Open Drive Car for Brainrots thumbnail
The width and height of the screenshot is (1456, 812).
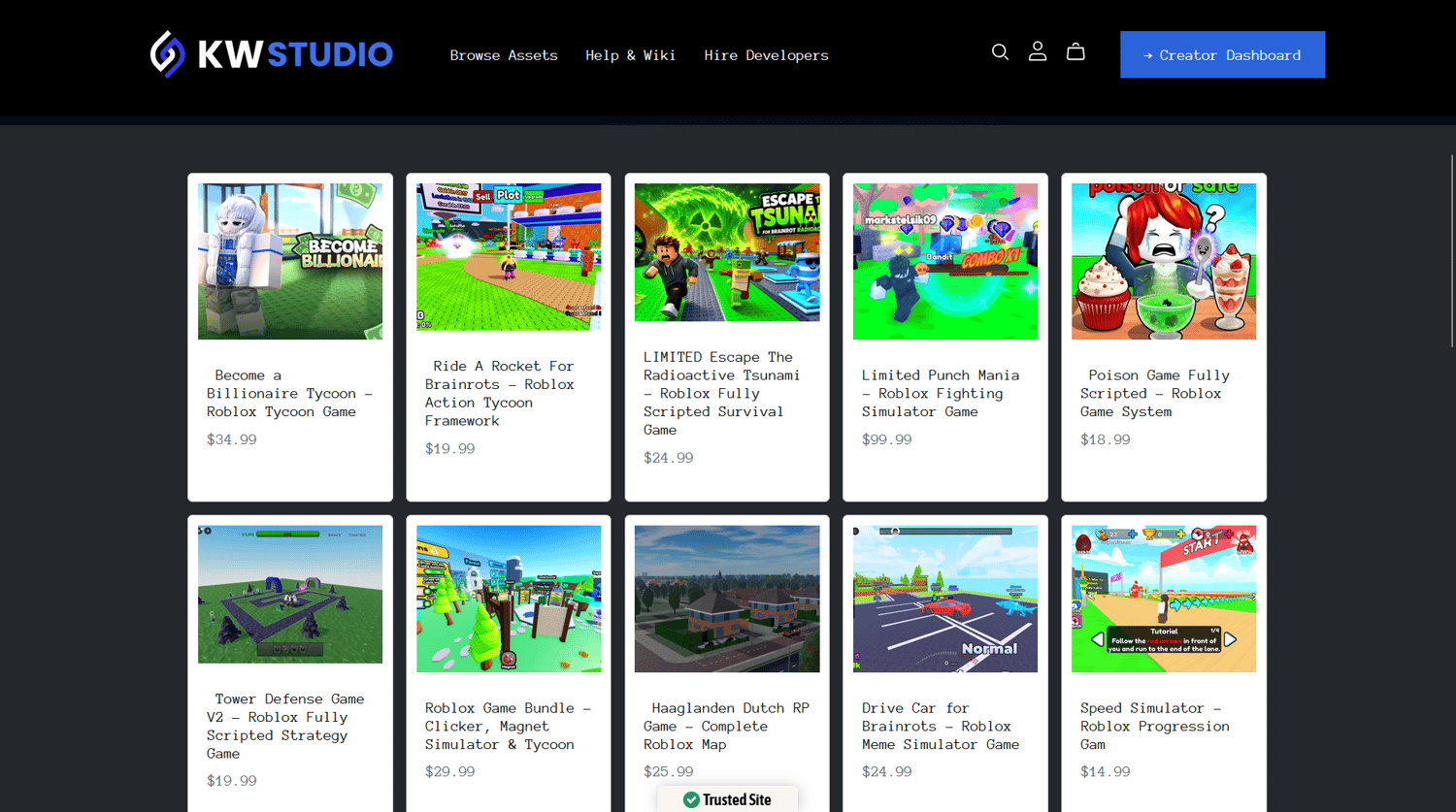945,599
